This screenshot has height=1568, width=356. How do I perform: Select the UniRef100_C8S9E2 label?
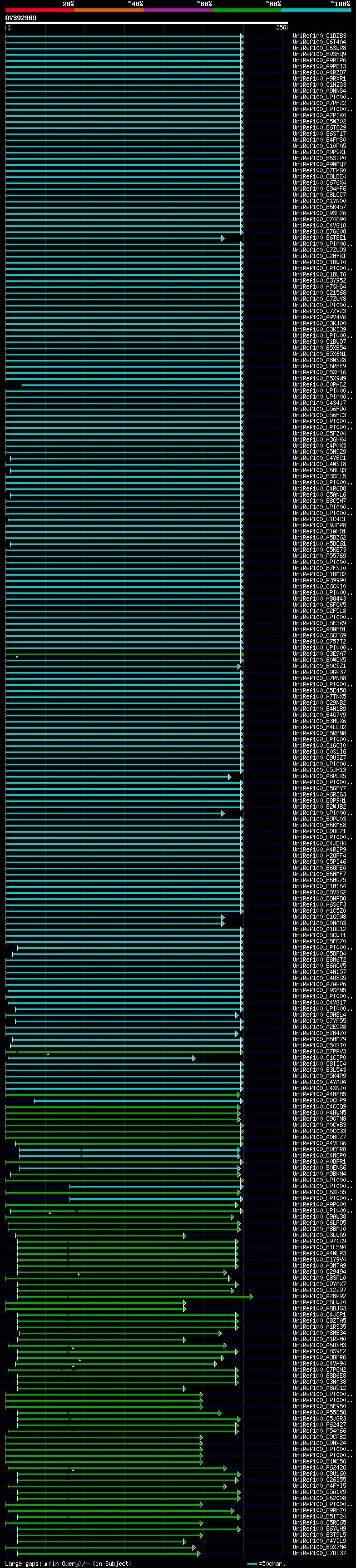tap(319, 1351)
